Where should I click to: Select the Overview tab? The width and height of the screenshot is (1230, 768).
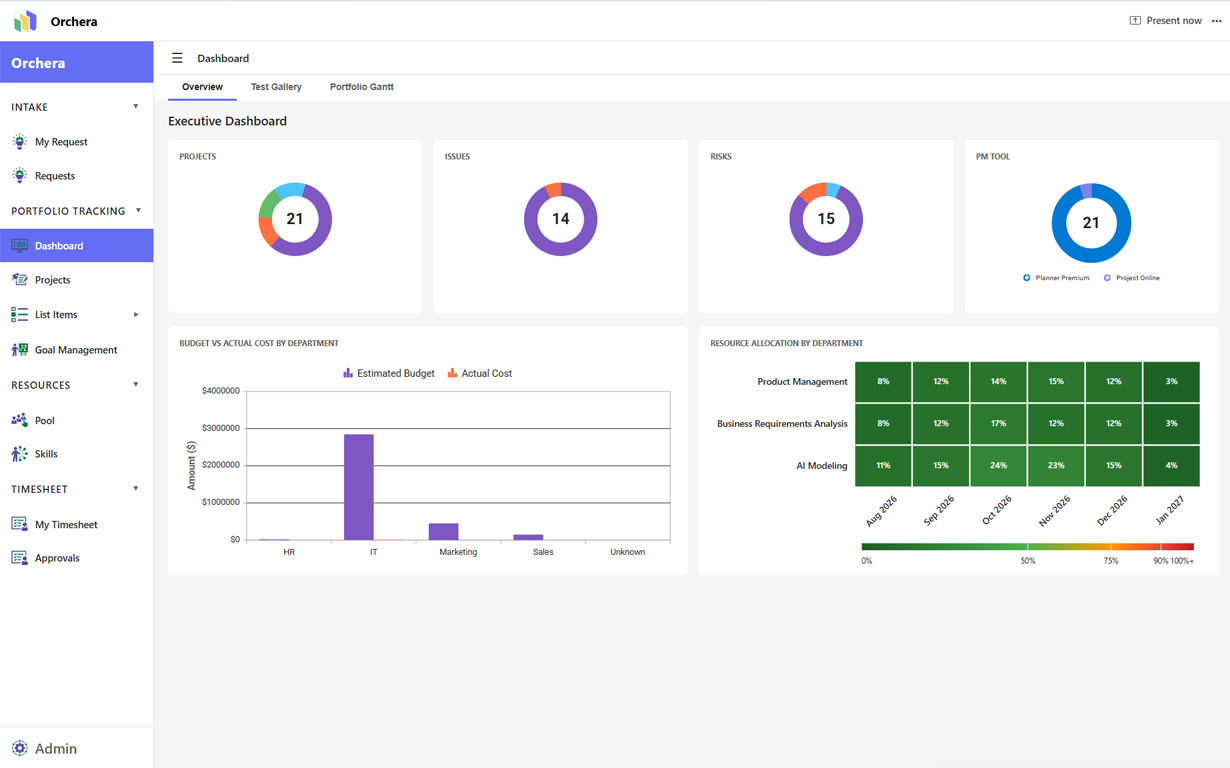(x=202, y=87)
